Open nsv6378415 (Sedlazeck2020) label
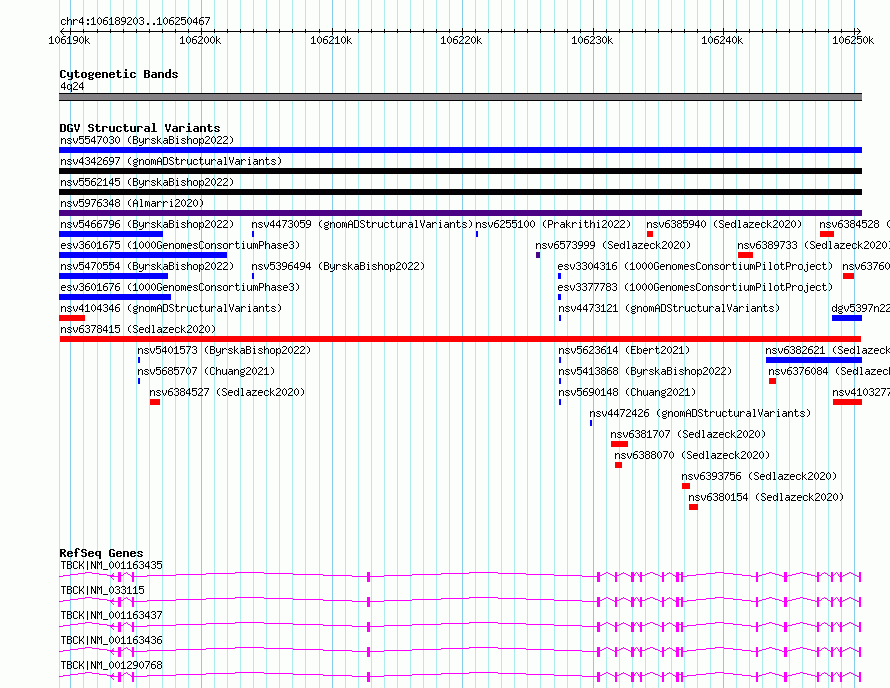Image resolution: width=890 pixels, height=688 pixels. 138,329
